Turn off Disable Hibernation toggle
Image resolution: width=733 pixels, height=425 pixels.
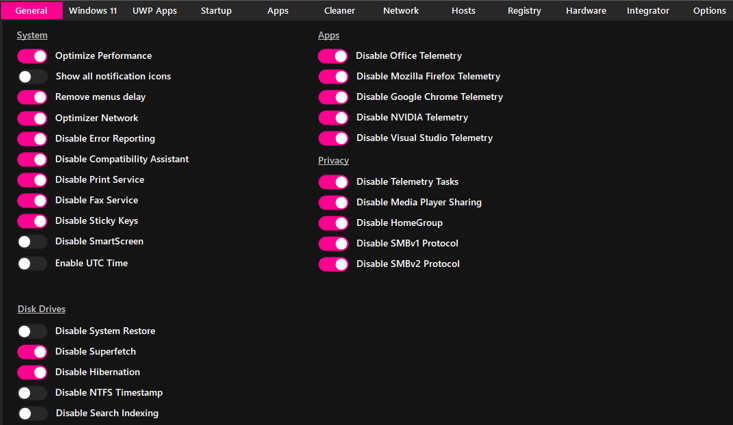pos(32,372)
